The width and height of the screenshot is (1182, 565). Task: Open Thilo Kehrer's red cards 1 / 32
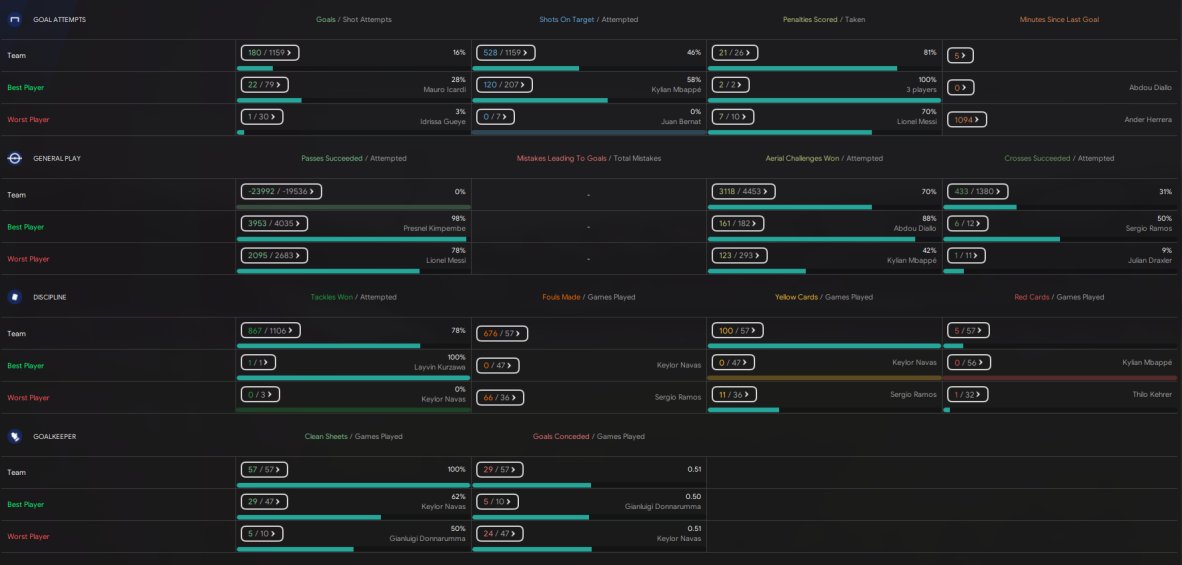click(x=967, y=395)
